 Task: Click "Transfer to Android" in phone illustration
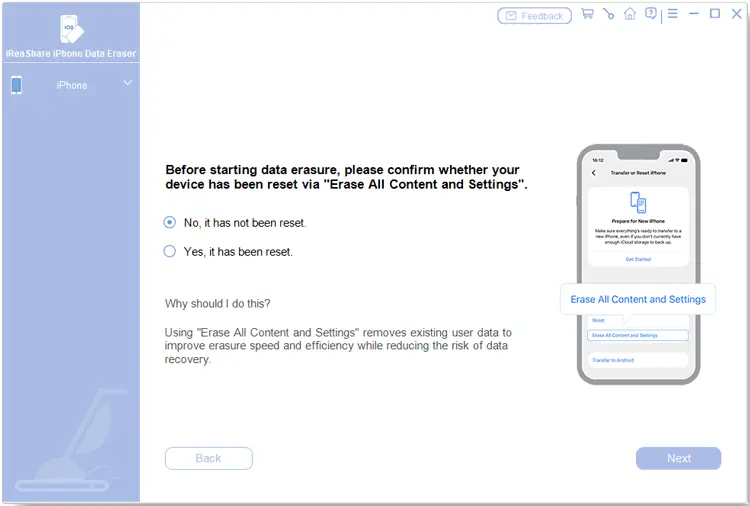tap(613, 360)
